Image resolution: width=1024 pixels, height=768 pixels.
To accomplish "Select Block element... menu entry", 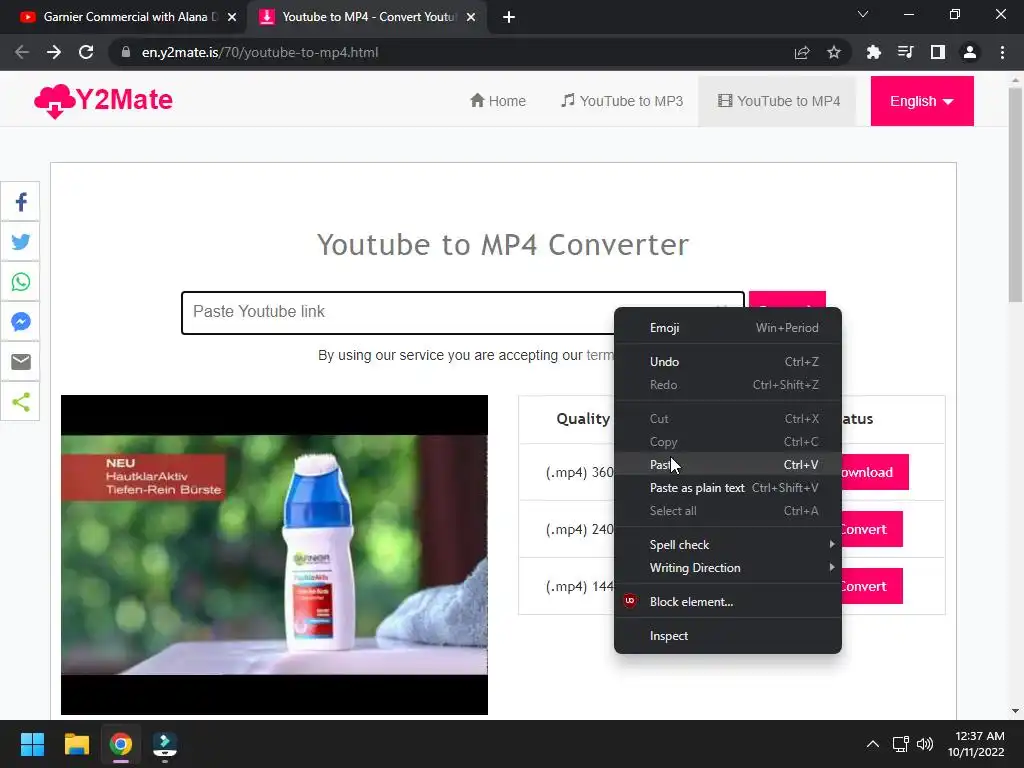I will [x=728, y=601].
